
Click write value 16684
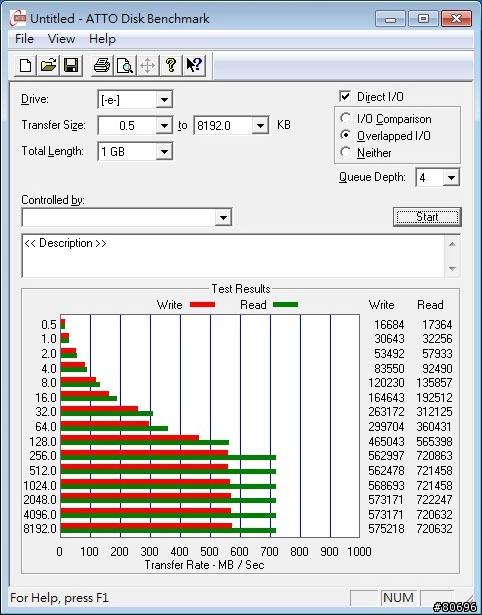(x=389, y=325)
